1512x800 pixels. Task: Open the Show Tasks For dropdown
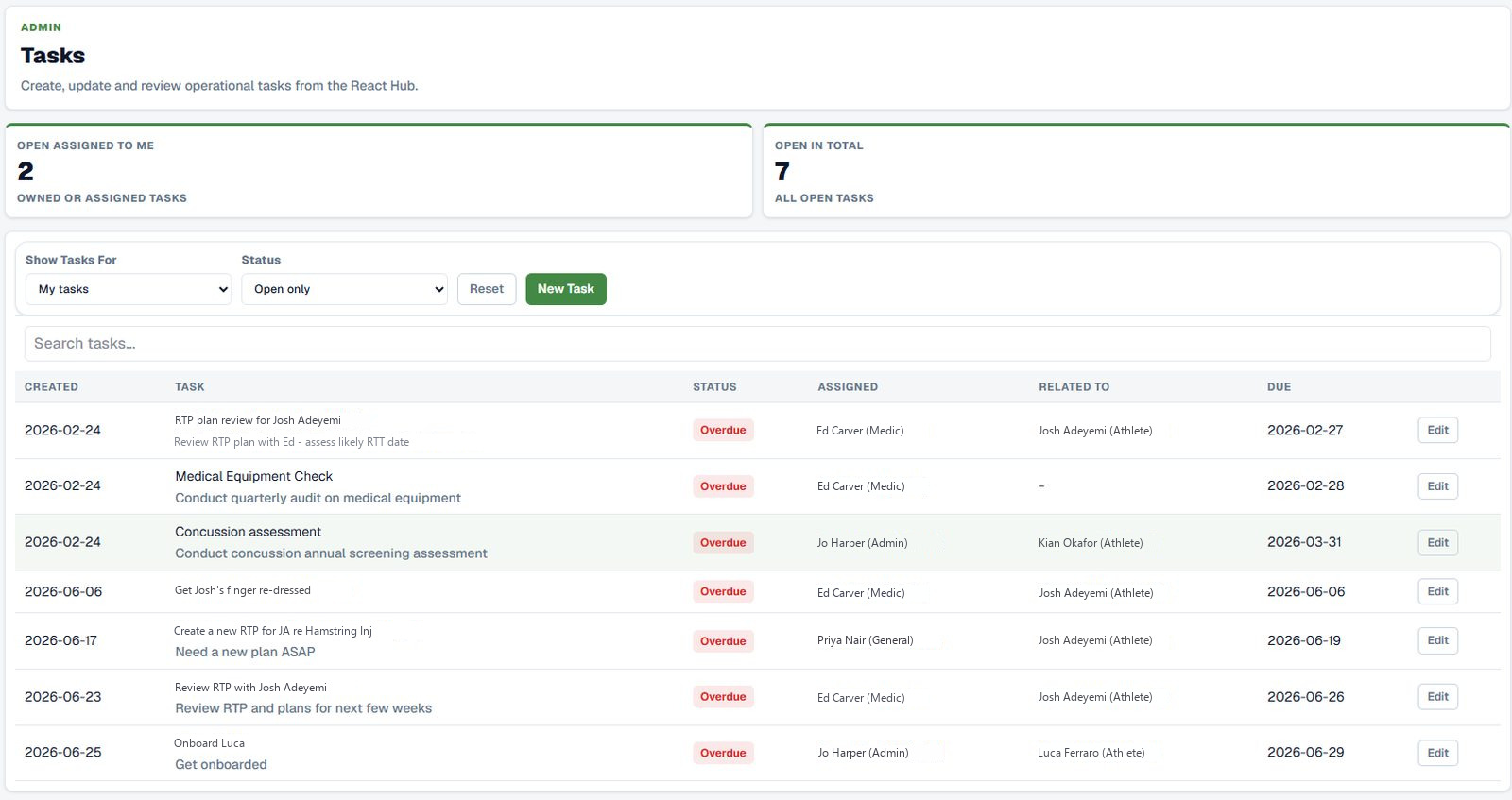(129, 289)
